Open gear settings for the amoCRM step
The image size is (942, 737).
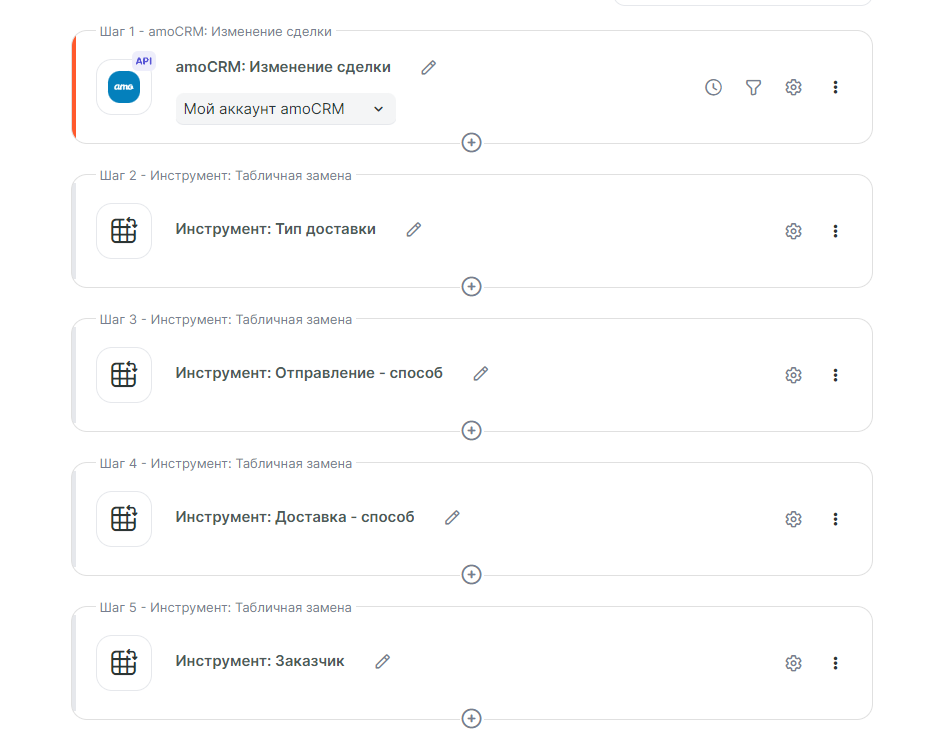tap(793, 87)
